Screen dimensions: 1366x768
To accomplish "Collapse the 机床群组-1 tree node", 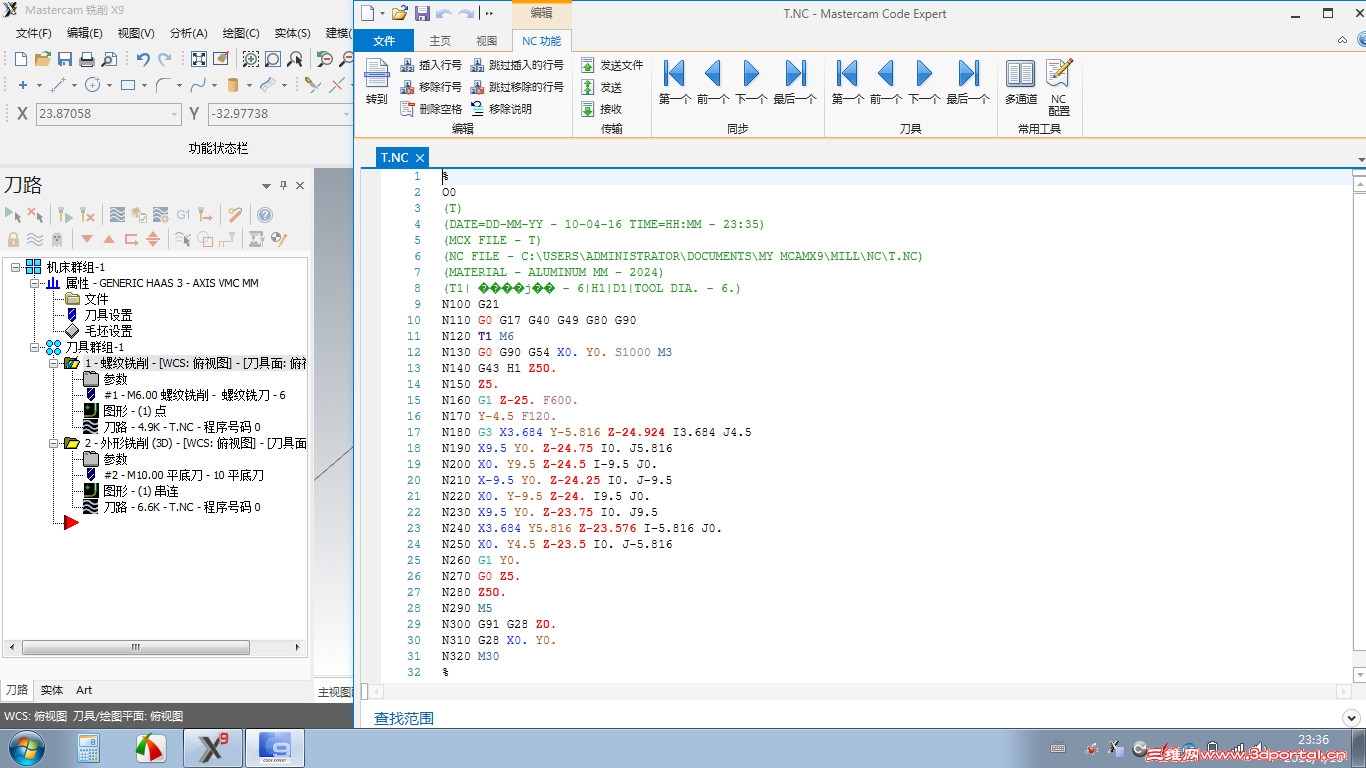I will 16,267.
